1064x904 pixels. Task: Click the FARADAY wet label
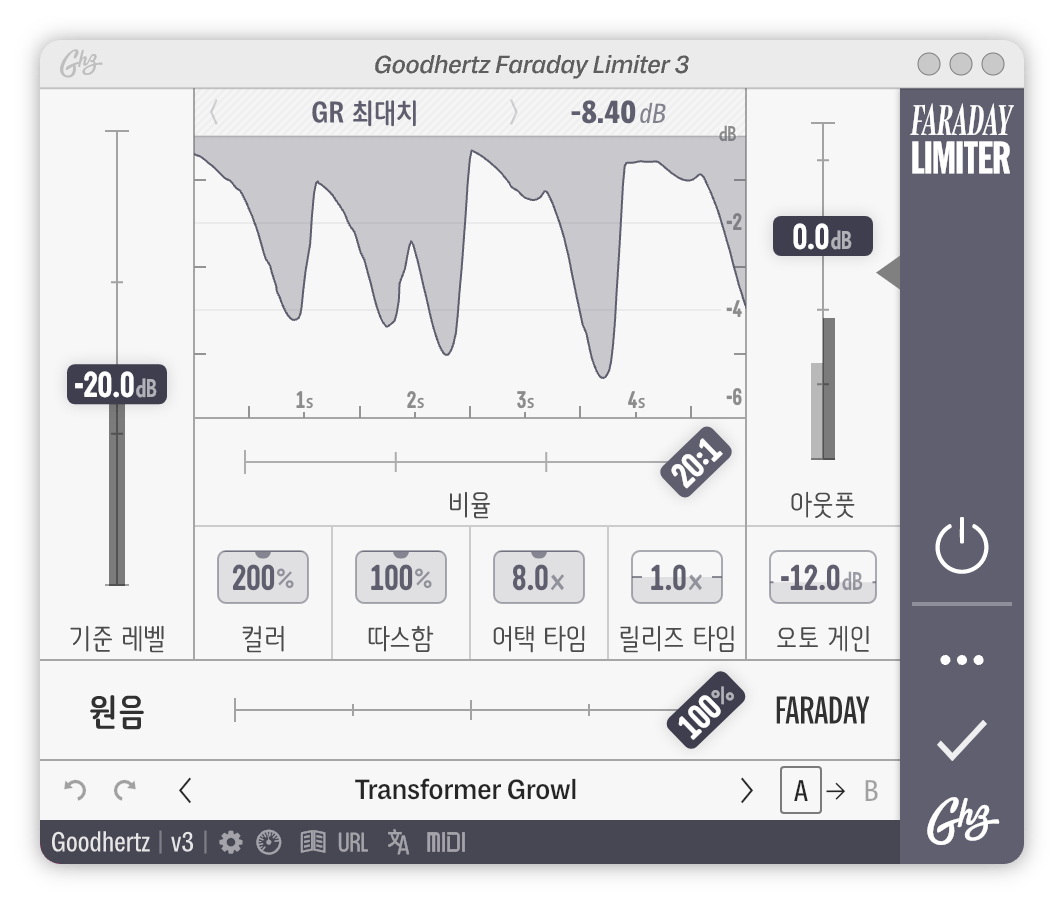tap(822, 711)
